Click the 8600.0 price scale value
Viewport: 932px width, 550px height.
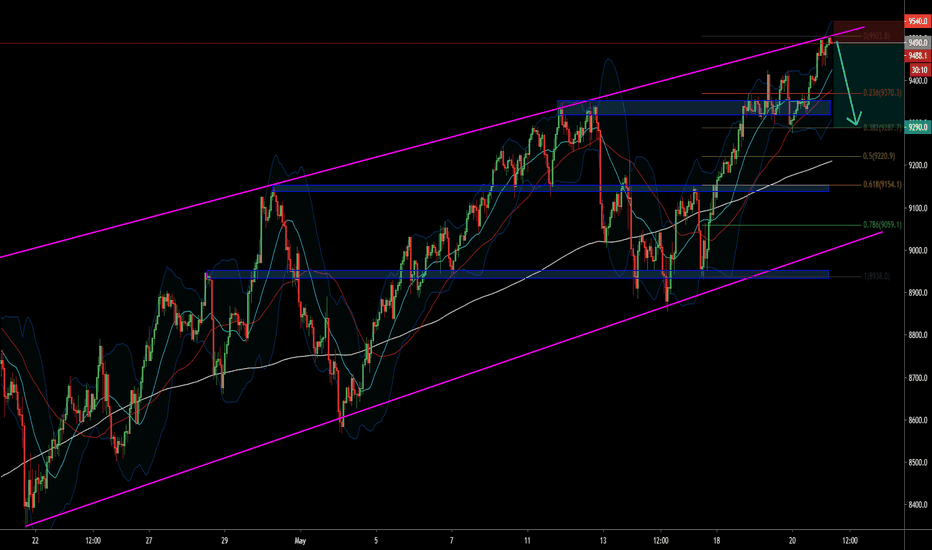pos(918,420)
